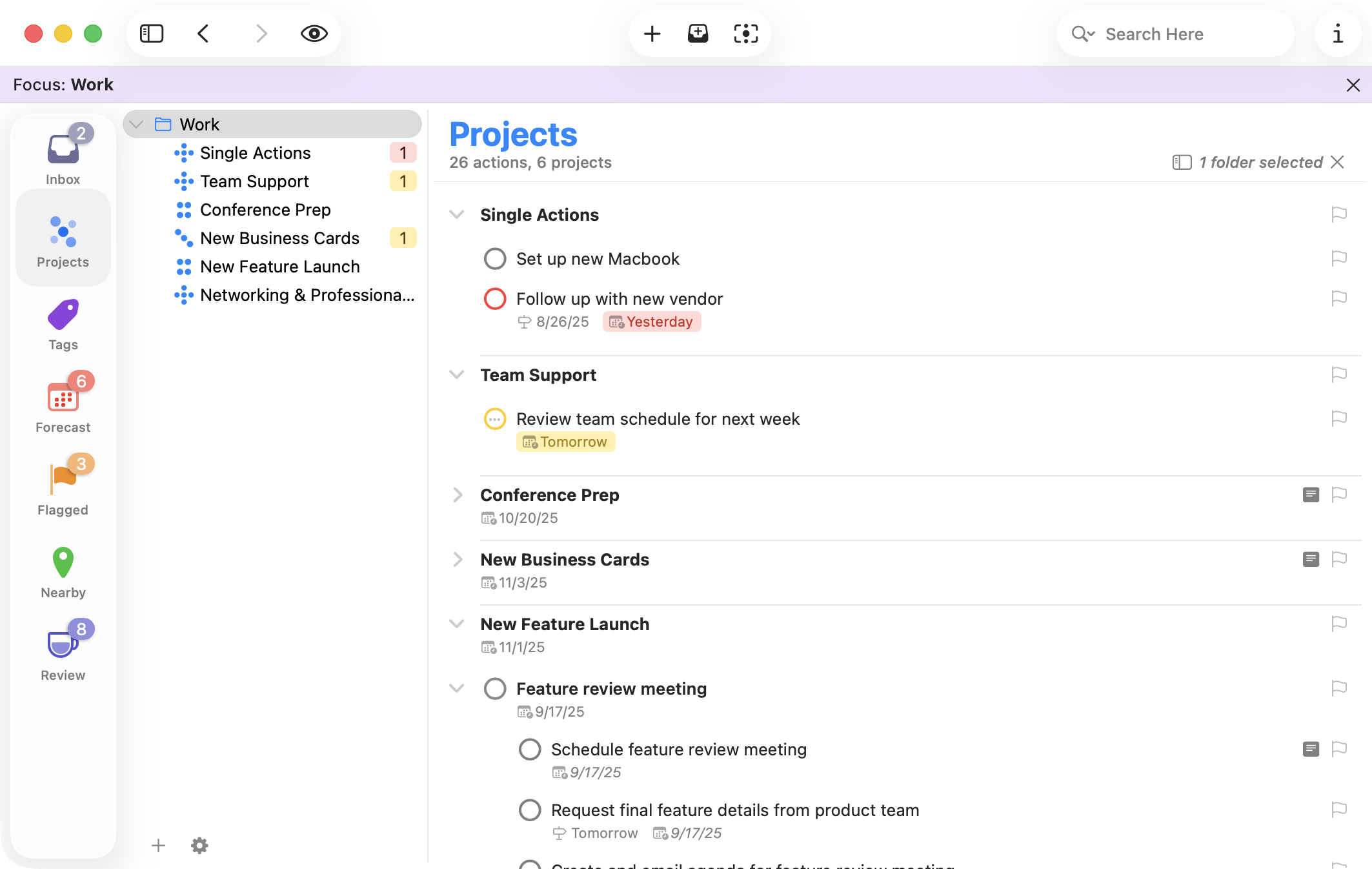Viewport: 1372px width, 869px height.
Task: Complete Review team schedule task
Action: click(495, 419)
